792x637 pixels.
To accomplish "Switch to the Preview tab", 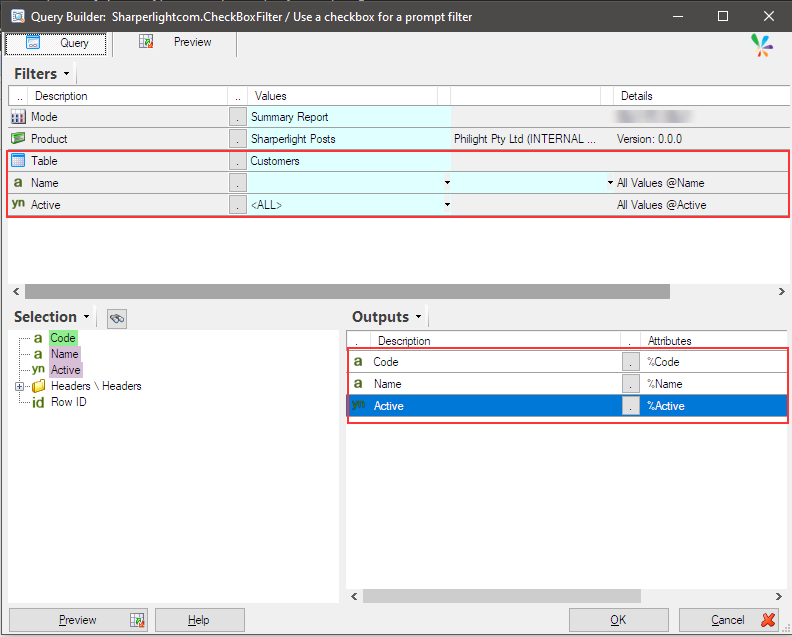I will [x=175, y=42].
